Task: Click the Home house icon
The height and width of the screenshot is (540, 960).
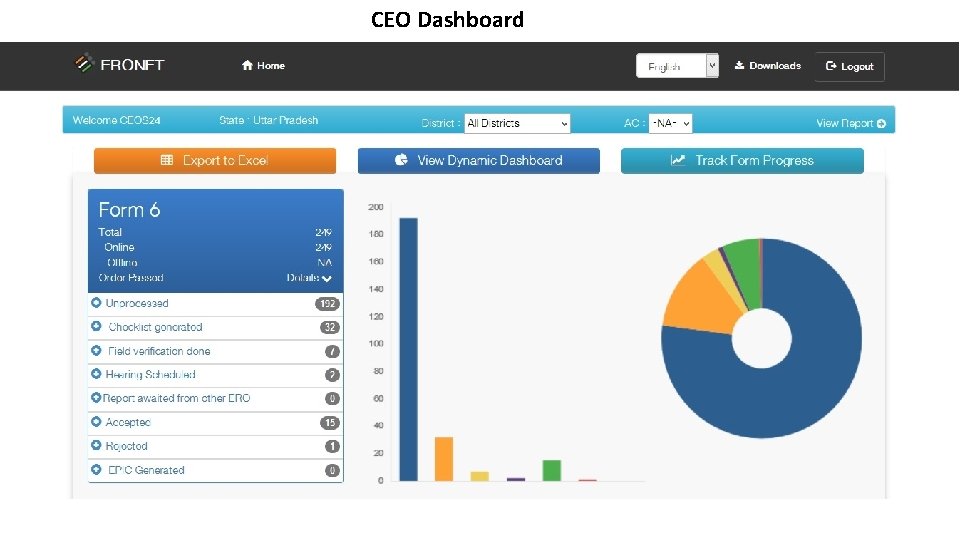Action: pyautogui.click(x=247, y=66)
